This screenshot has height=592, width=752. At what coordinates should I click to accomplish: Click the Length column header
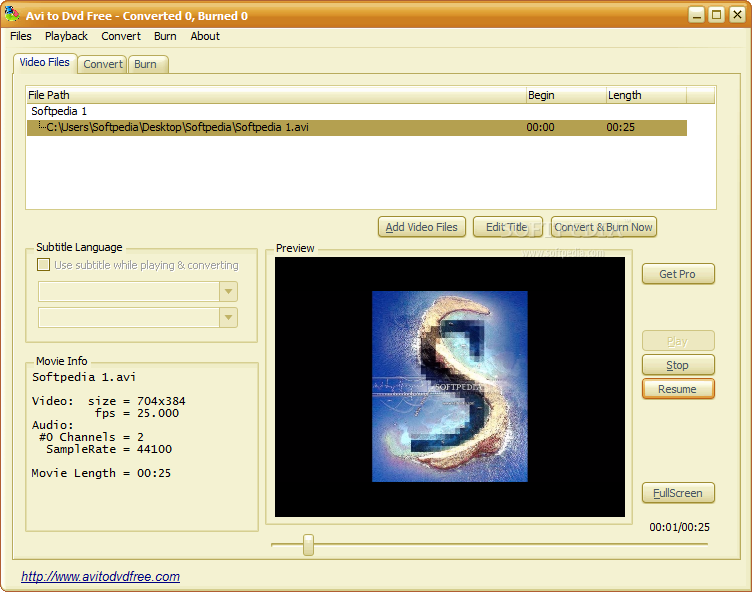[646, 95]
